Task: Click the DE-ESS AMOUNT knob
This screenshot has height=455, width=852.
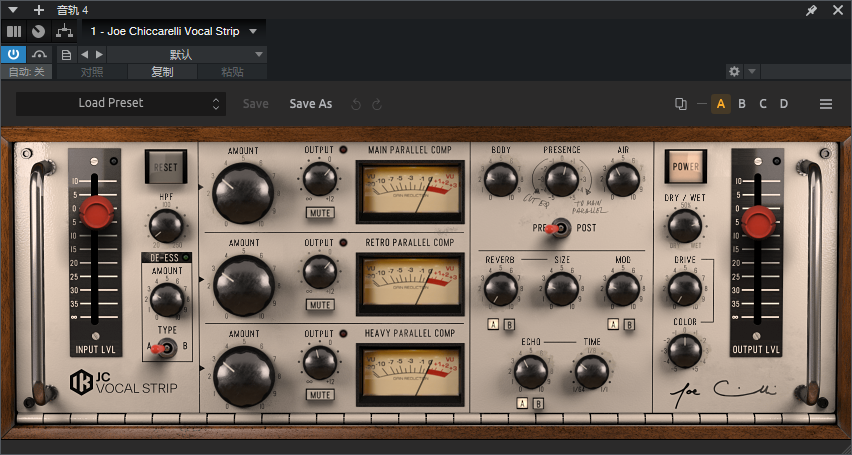Action: [167, 300]
